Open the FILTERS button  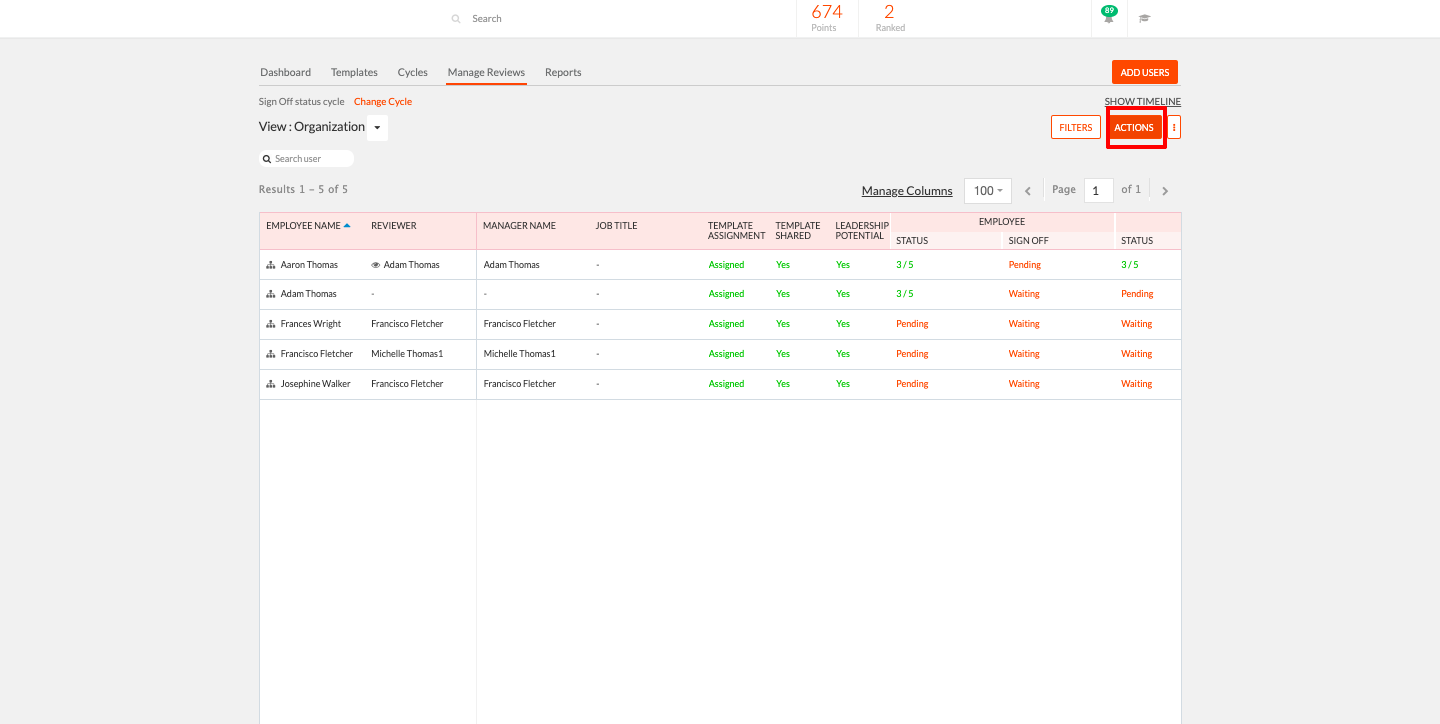coord(1076,127)
